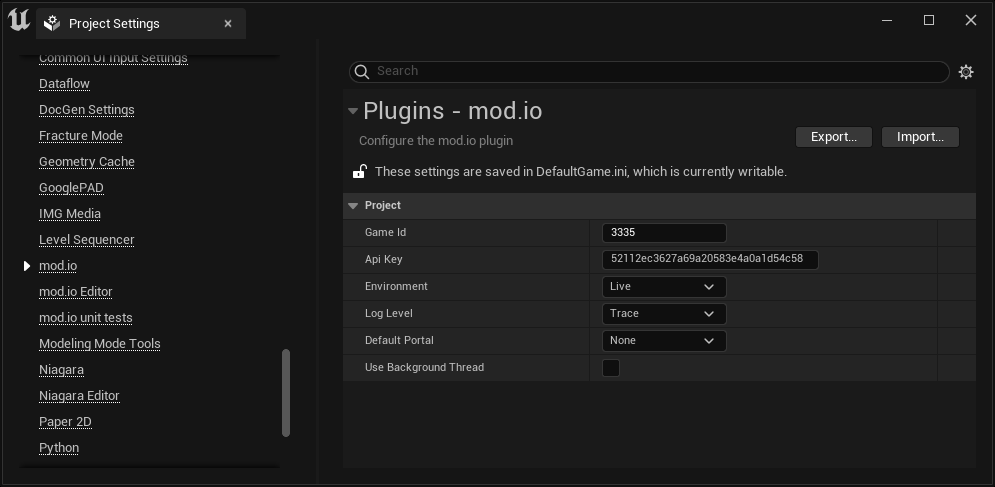Screen dimensions: 995x487
Task: Click the Use Background Thread label
Action: (425, 368)
